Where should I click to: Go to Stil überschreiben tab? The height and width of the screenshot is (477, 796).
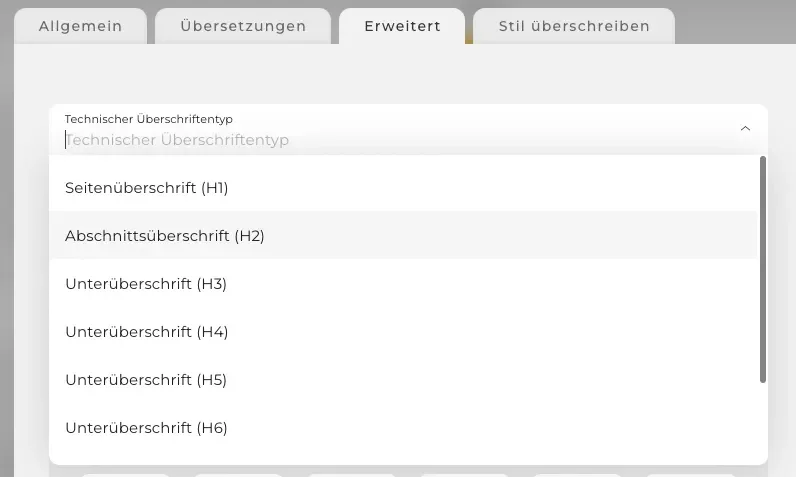click(574, 26)
